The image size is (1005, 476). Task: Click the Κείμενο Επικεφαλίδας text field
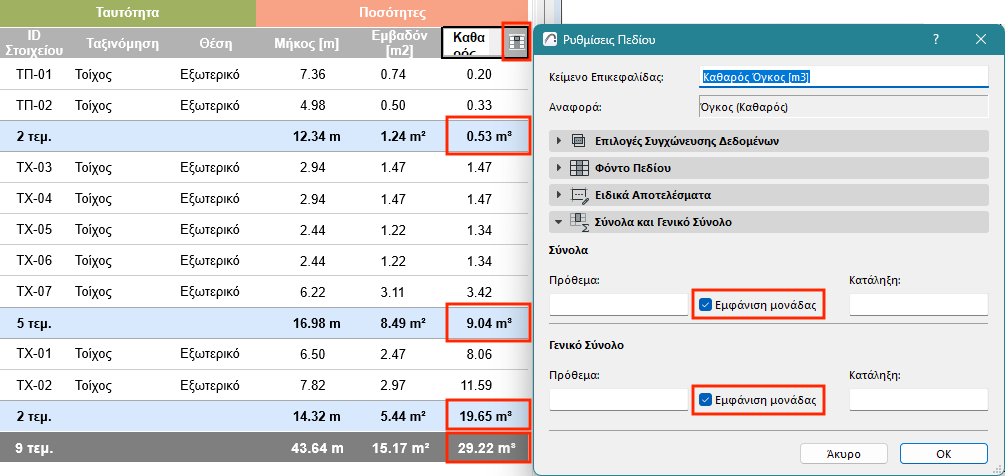[843, 77]
